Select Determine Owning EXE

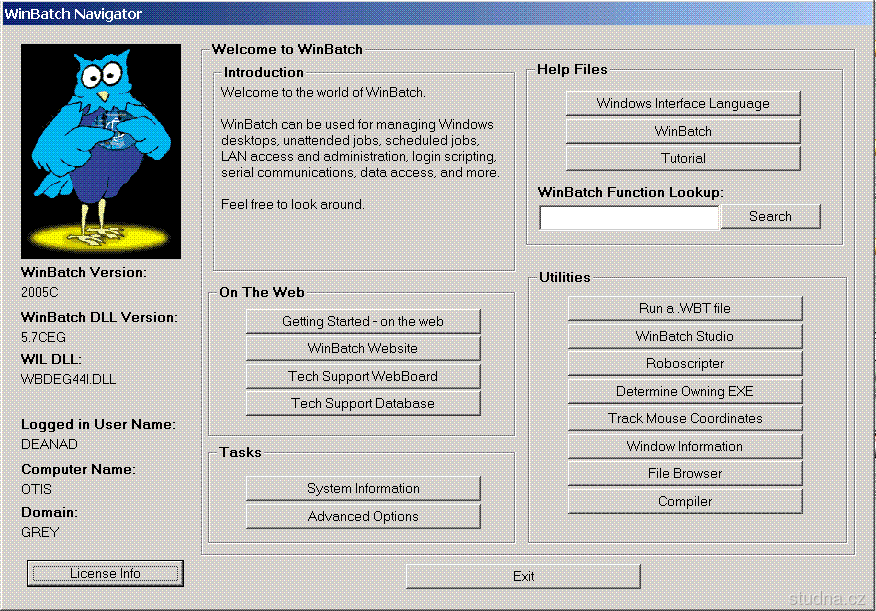(685, 391)
